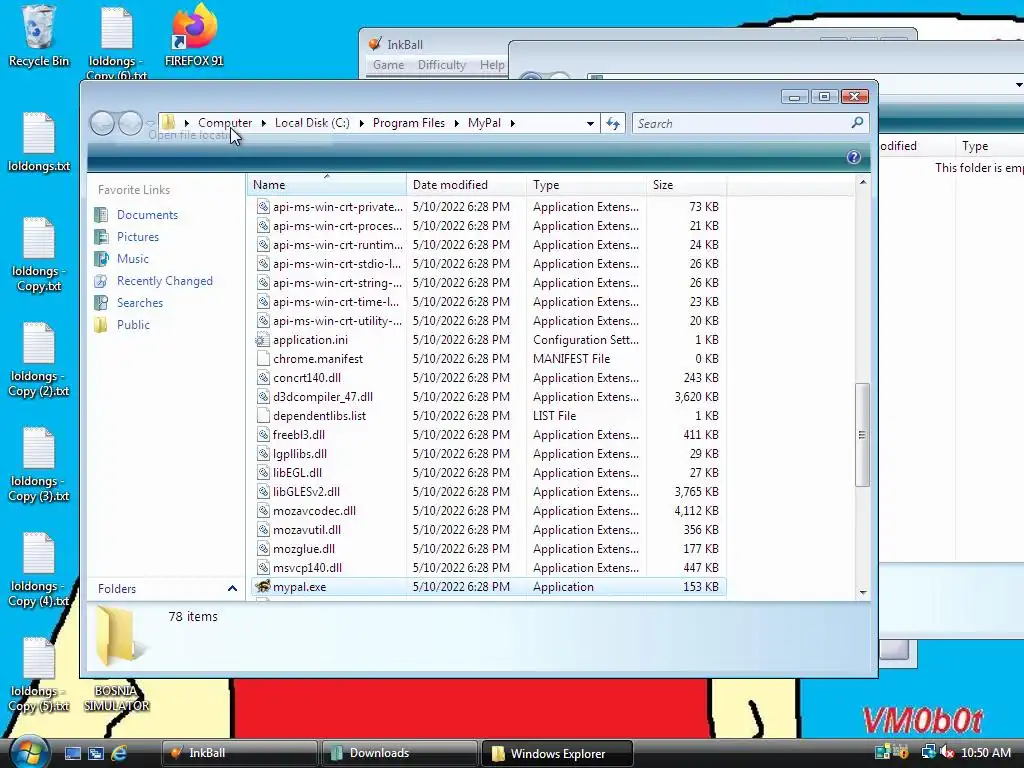Select loldongs - Copy (4).txt desktop icon
Viewport: 1024px width, 768px height.
(x=39, y=570)
